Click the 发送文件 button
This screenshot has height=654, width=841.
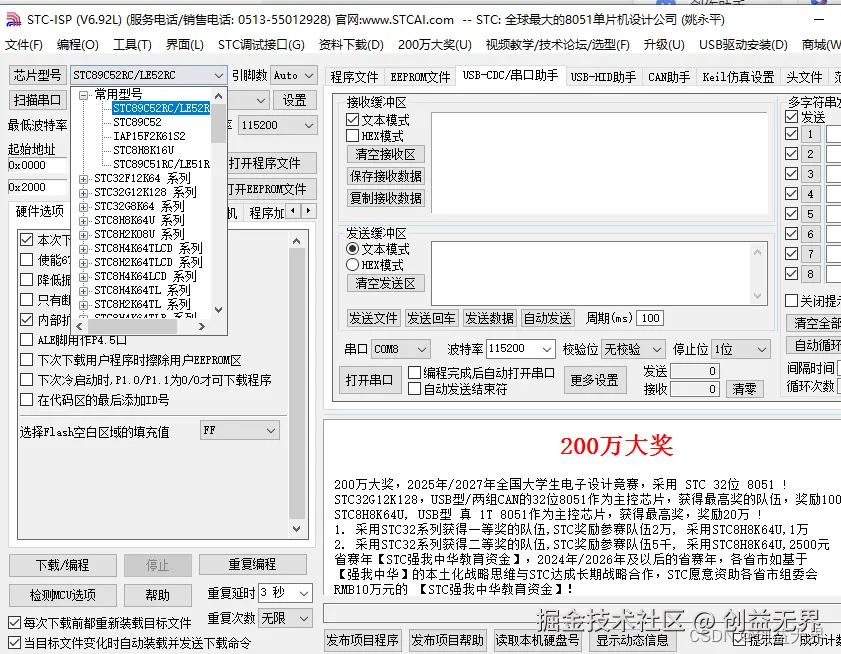(x=373, y=318)
